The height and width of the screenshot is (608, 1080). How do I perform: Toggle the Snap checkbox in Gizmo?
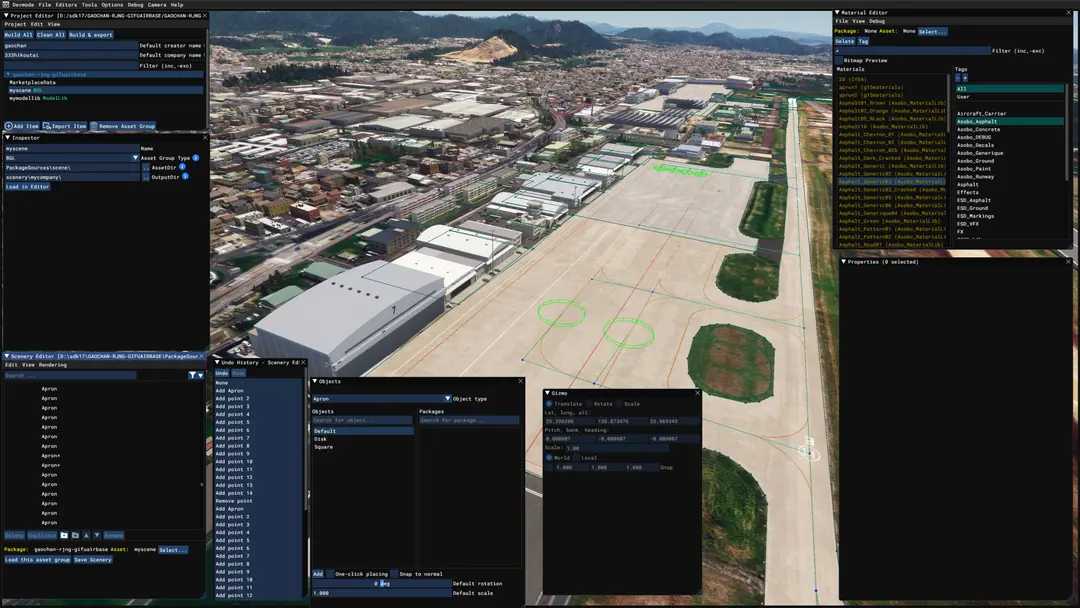coord(549,467)
